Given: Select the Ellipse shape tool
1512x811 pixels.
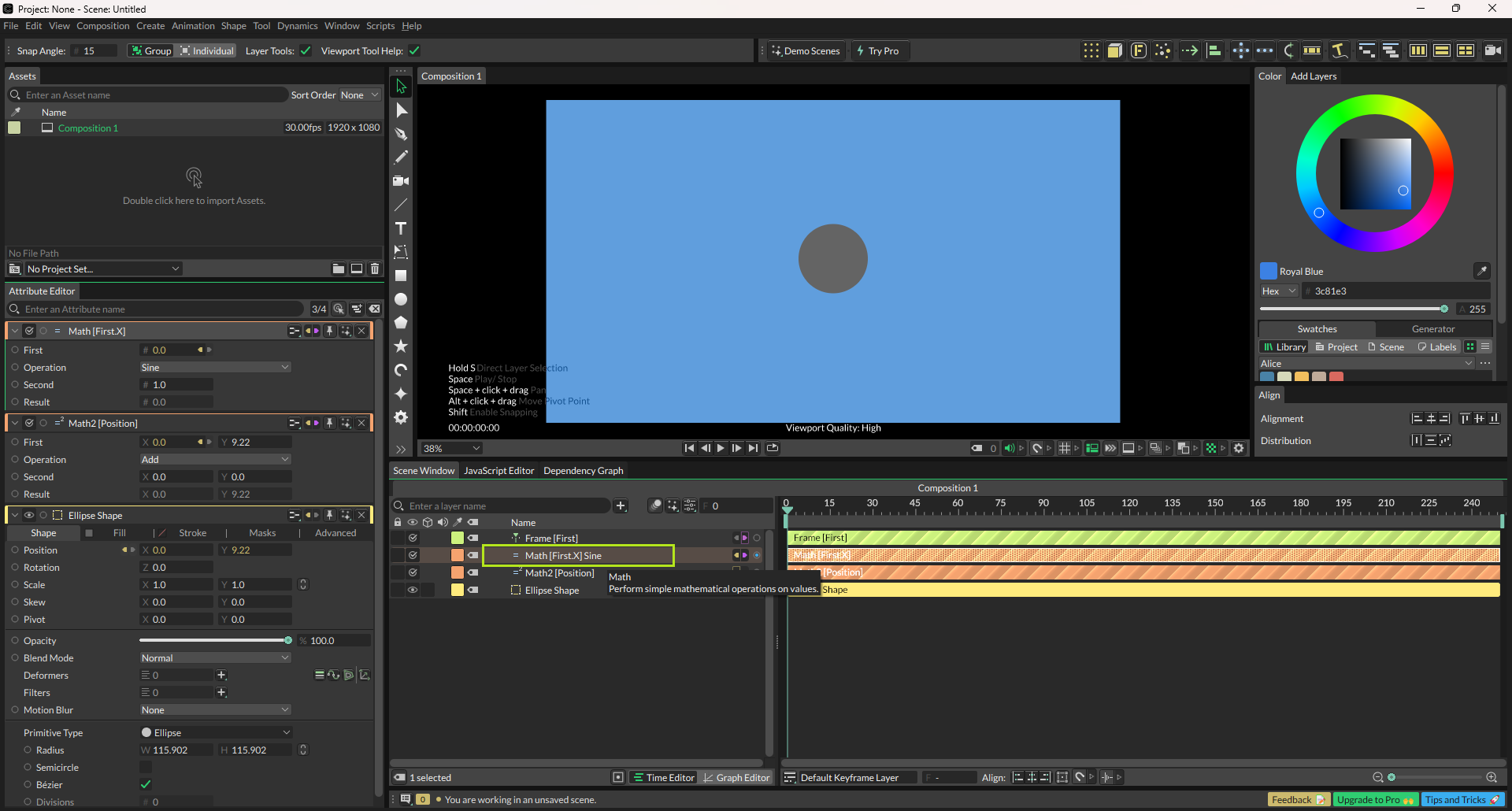Looking at the screenshot, I should (401, 299).
